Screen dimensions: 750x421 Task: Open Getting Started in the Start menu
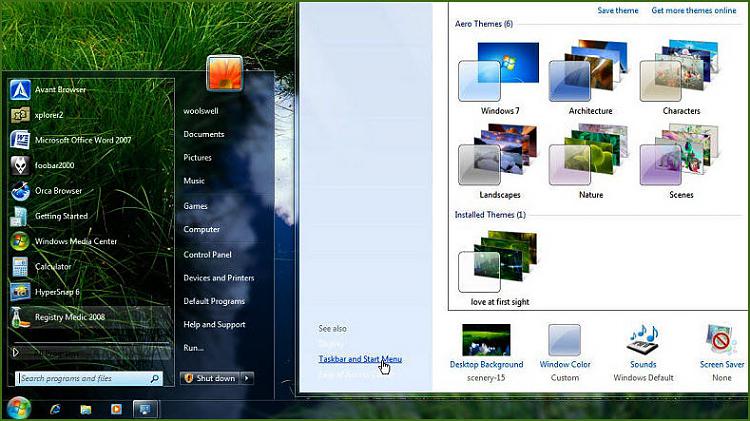click(91, 216)
